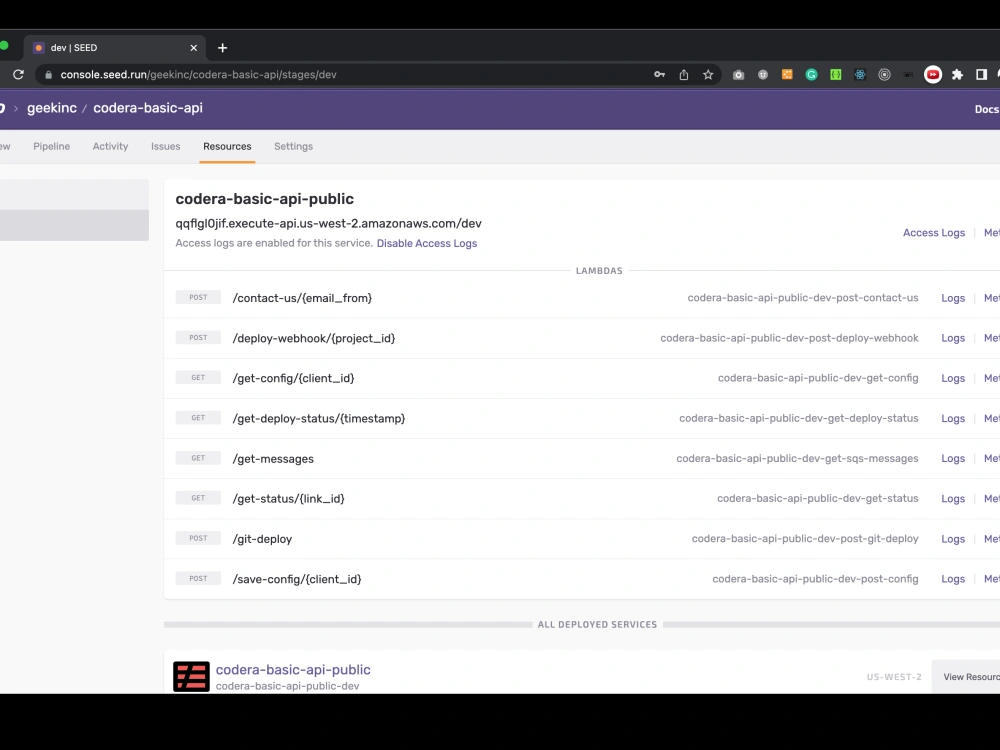1000x750 pixels.
Task: Click the /contact-us/{email_from} route
Action: 302,298
